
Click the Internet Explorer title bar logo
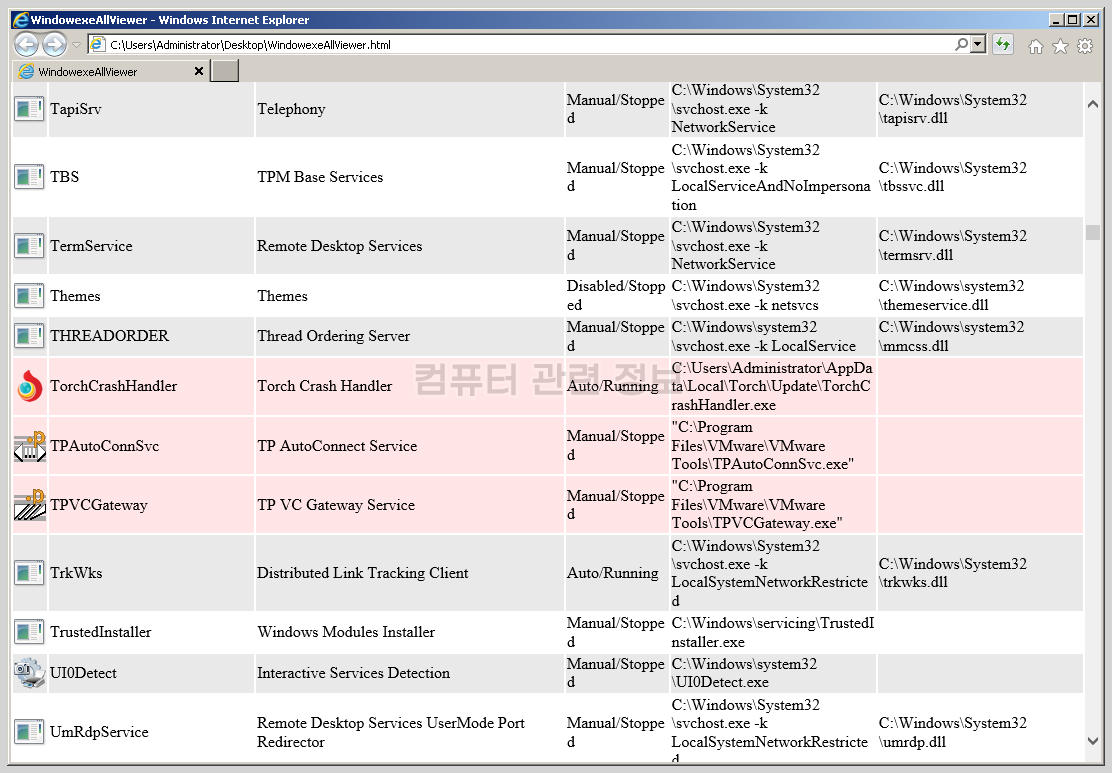click(21, 20)
